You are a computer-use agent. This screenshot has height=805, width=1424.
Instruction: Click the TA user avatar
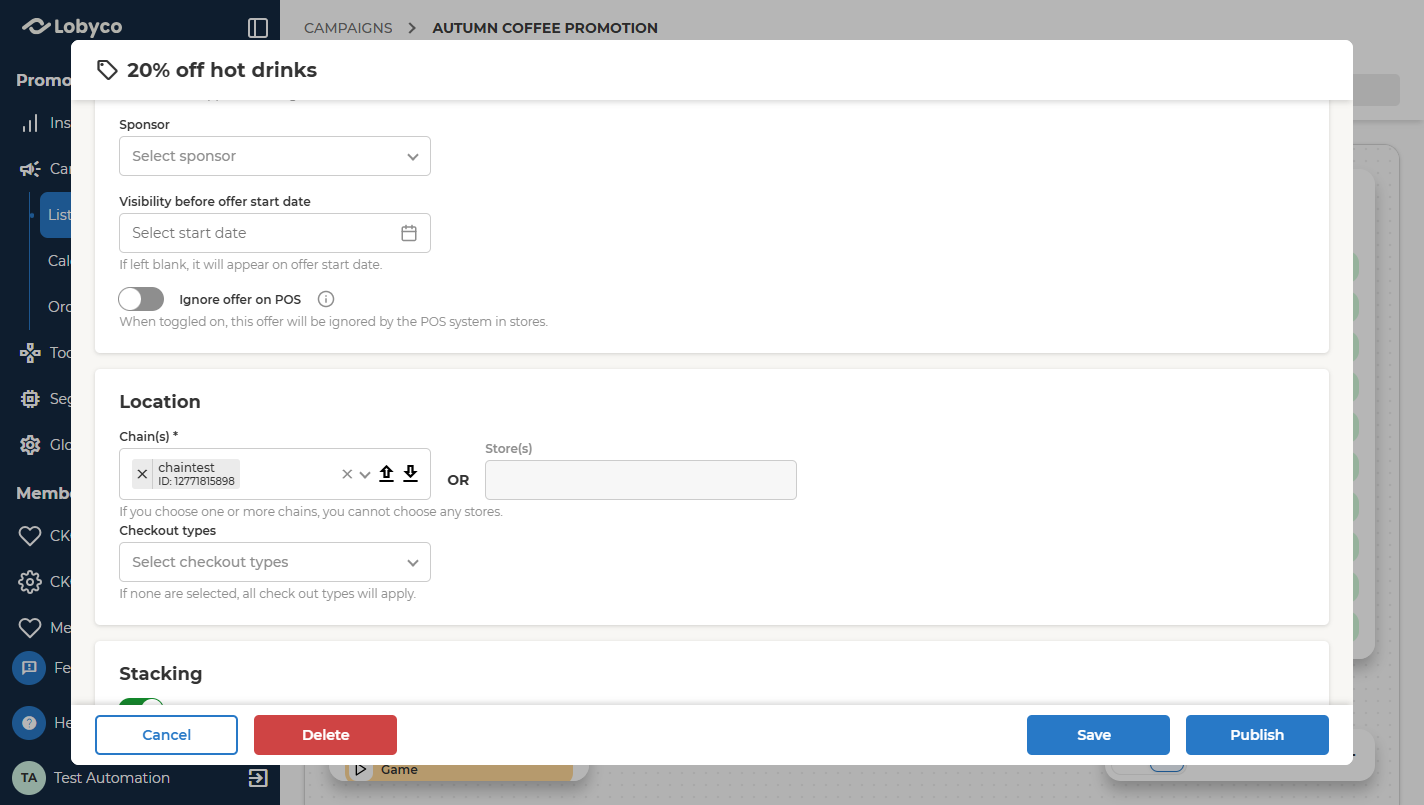coord(29,777)
